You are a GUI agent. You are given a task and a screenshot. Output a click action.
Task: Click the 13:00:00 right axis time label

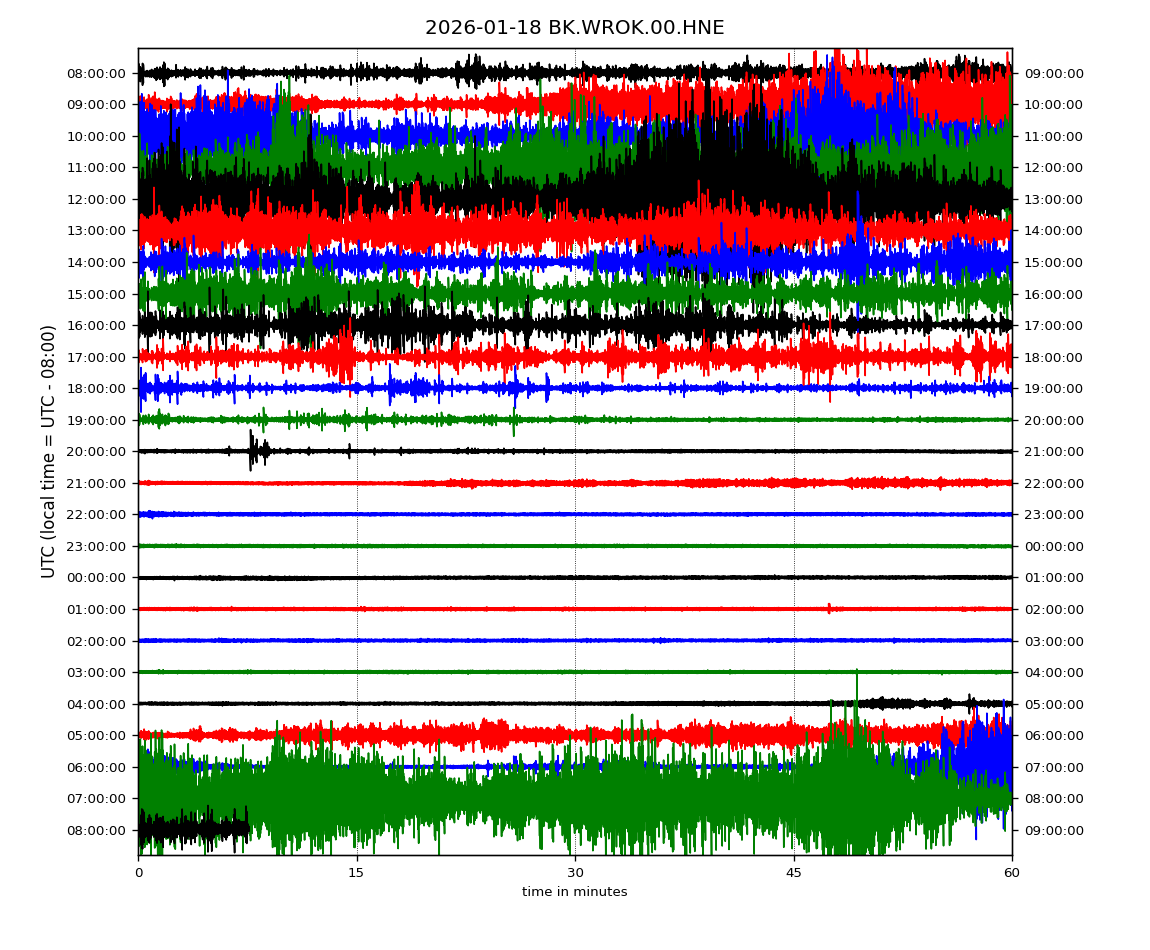[x=1054, y=199]
